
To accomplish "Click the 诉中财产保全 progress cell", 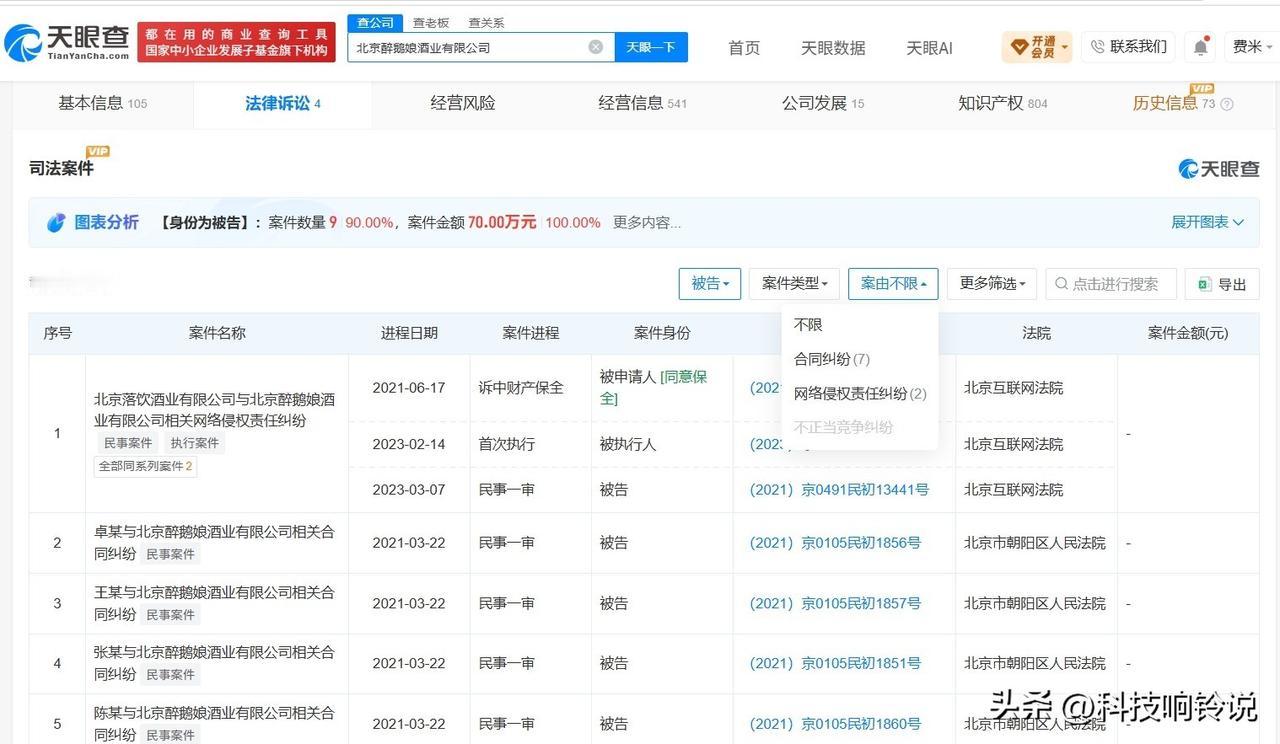I will (521, 387).
